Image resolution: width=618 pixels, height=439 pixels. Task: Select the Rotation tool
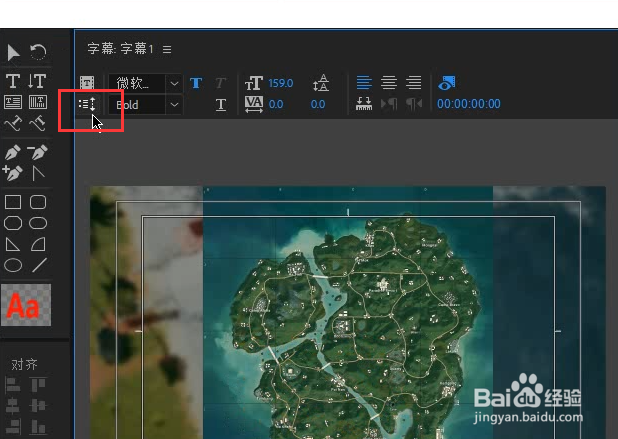click(38, 52)
